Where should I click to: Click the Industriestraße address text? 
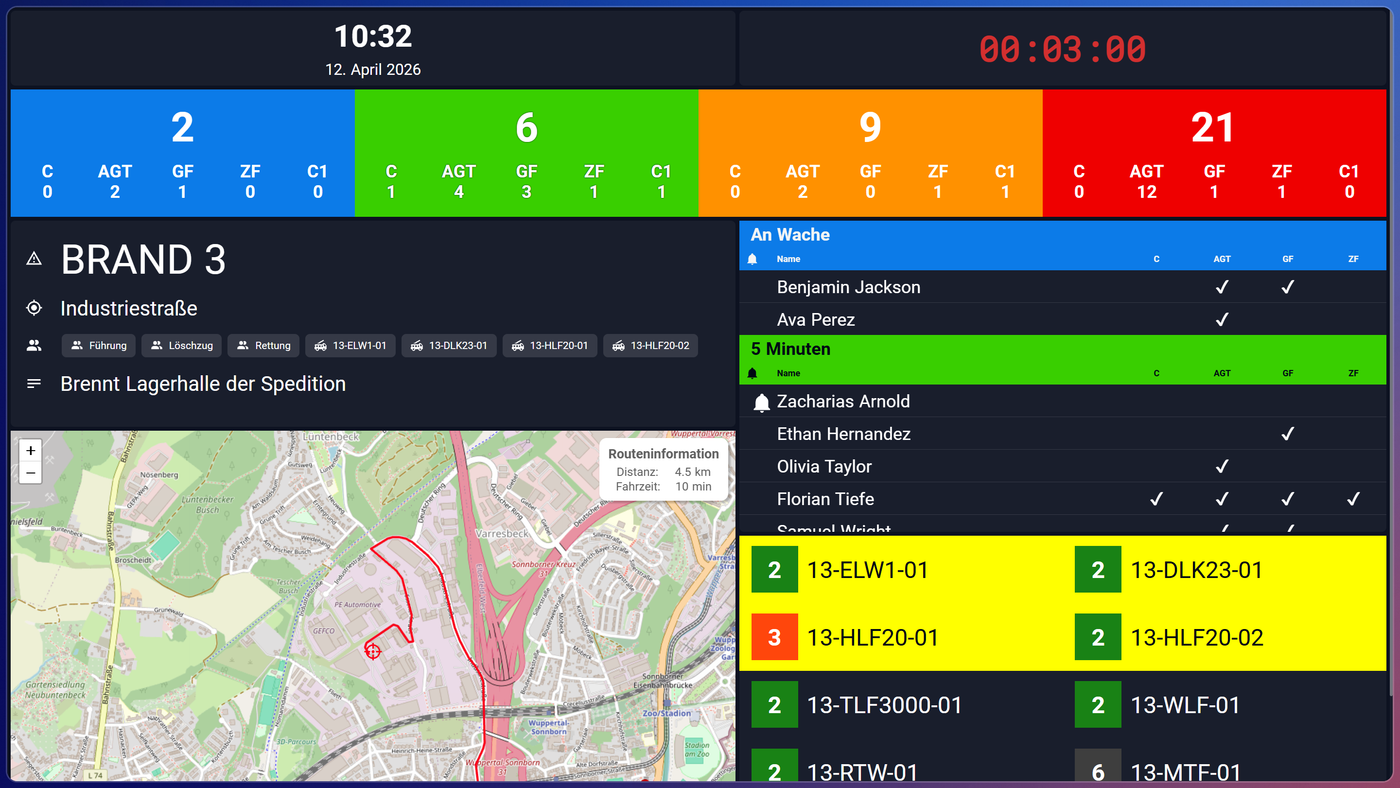(129, 308)
